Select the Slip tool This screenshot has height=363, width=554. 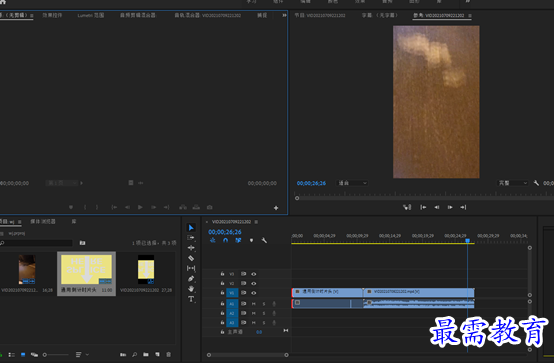click(191, 268)
